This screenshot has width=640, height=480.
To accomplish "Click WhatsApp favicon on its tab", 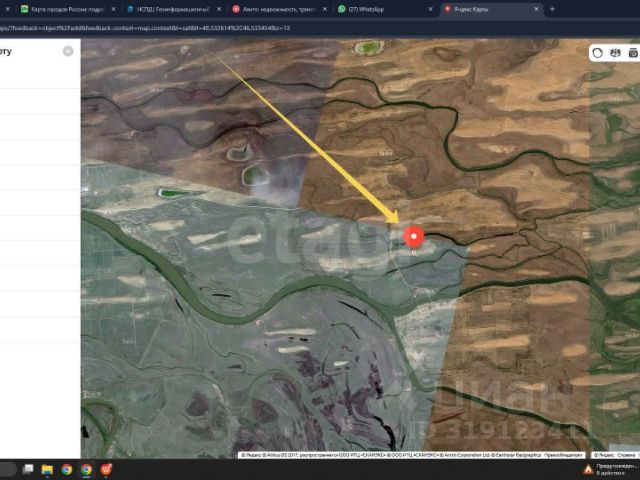I will point(342,9).
